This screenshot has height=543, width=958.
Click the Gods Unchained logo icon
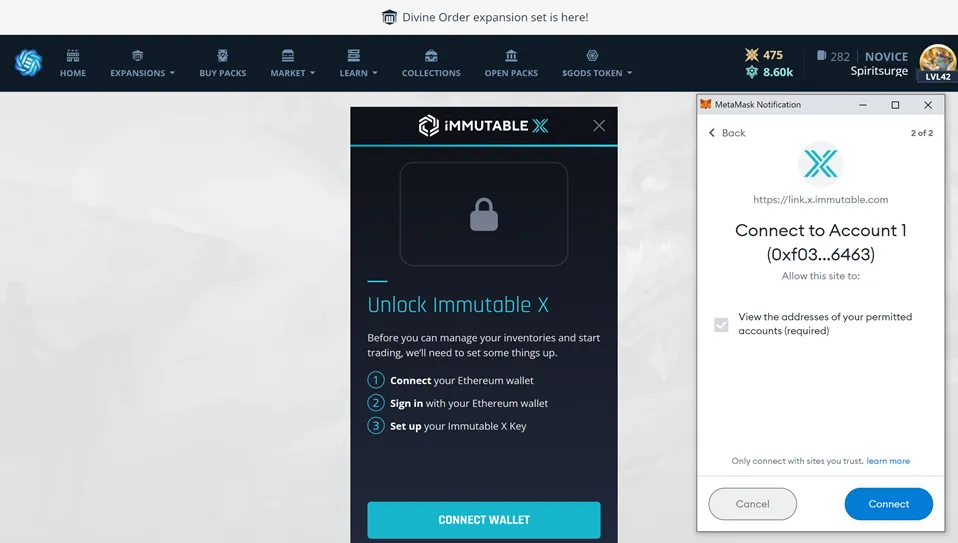click(x=28, y=63)
